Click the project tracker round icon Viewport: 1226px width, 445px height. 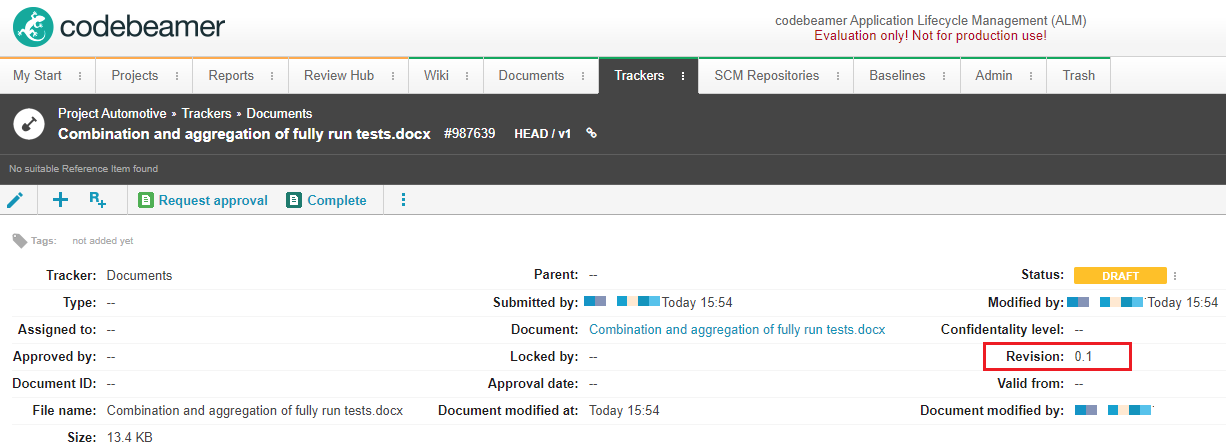29,124
